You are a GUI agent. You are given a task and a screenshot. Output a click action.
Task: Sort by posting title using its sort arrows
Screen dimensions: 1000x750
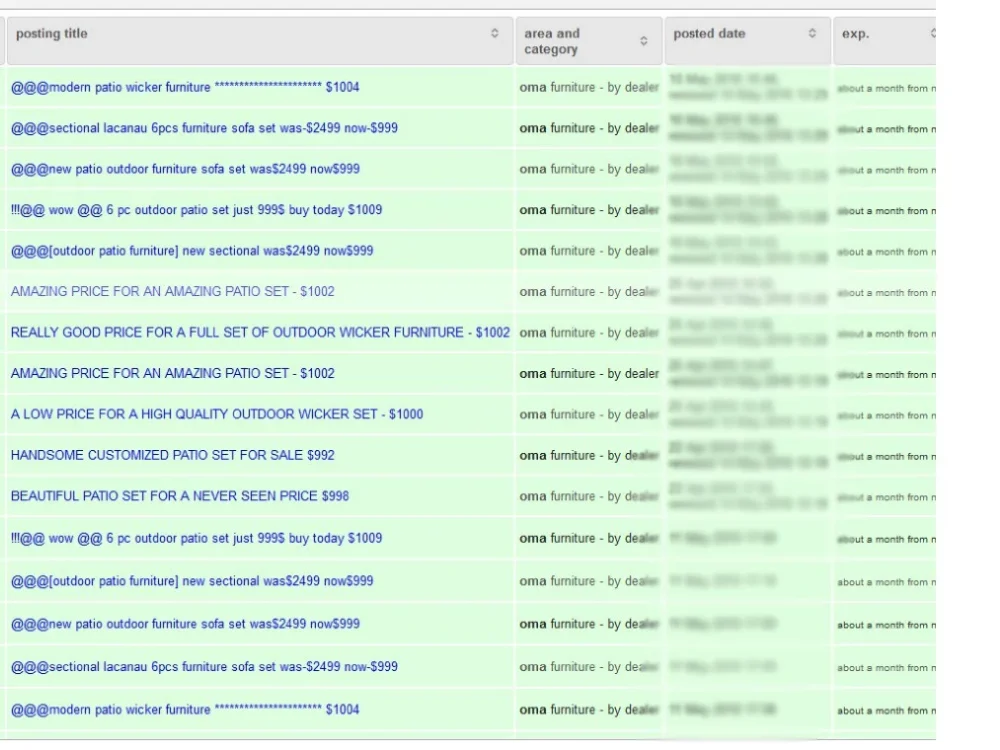[494, 33]
